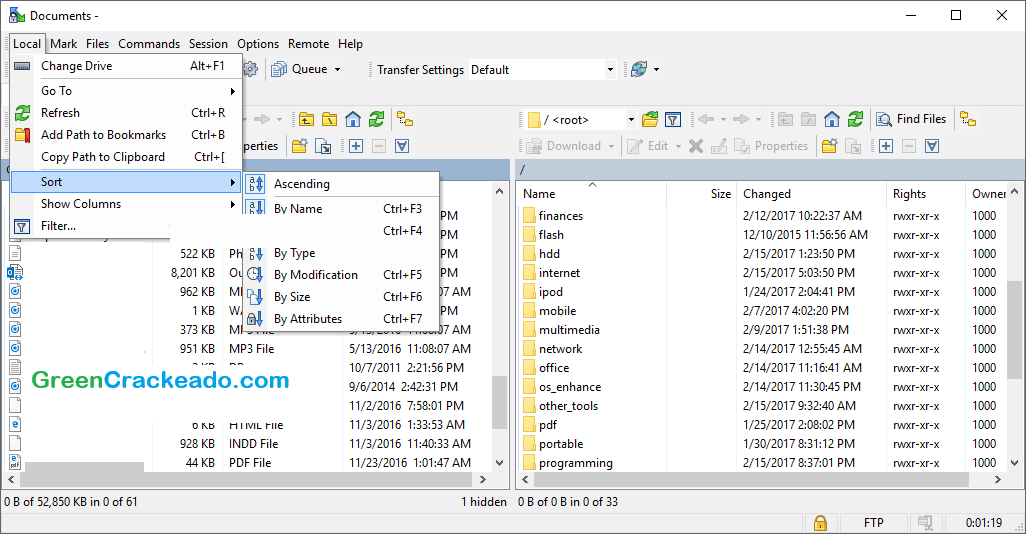1026x534 pixels.
Task: Choose sort By Size
Action: click(341, 296)
